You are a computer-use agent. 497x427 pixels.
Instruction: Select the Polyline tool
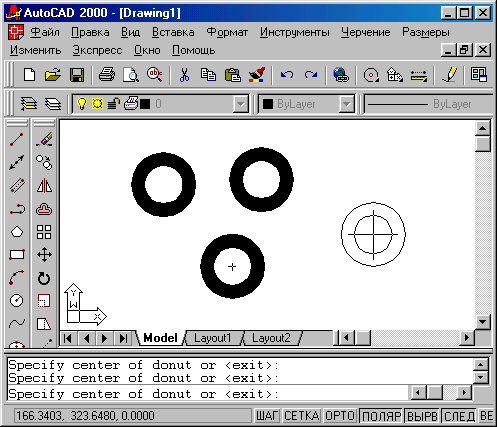(17, 209)
